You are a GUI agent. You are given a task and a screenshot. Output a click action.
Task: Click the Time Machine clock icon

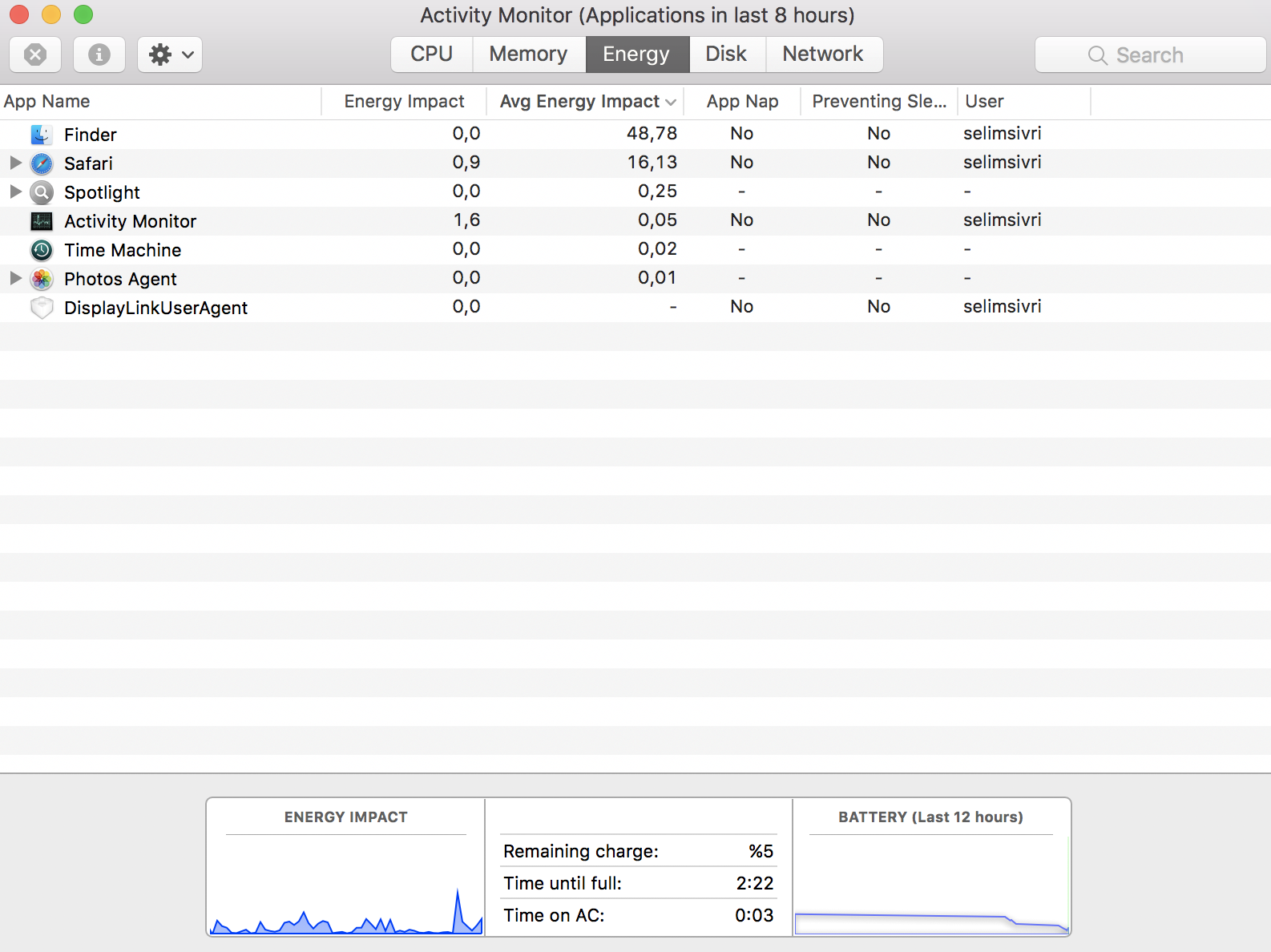(x=42, y=250)
